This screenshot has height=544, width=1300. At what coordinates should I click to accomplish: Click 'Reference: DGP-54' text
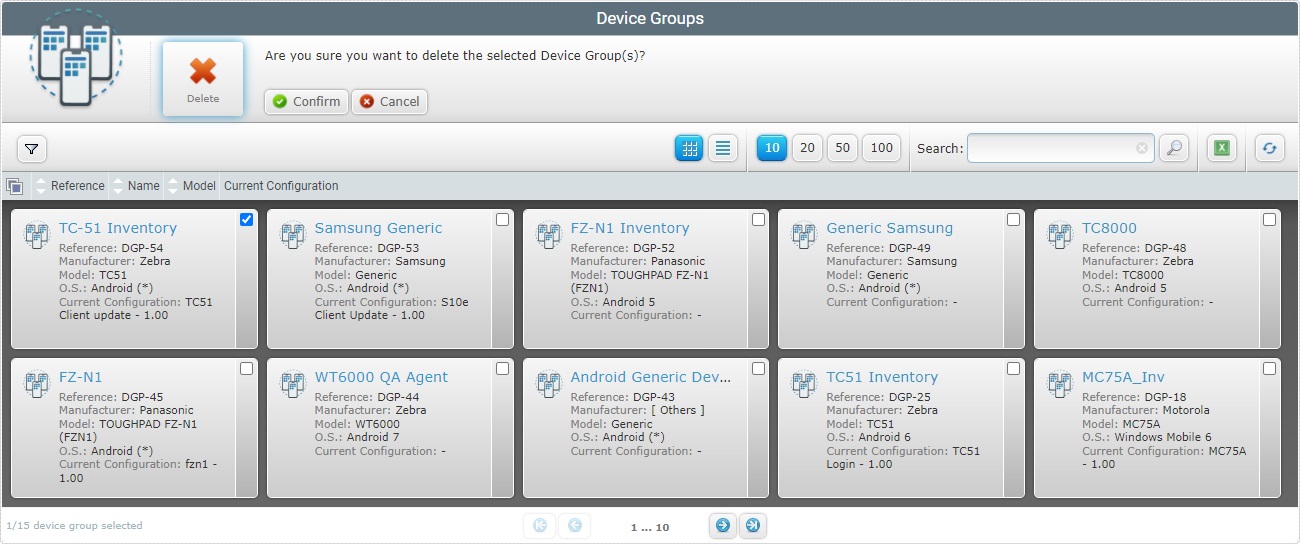pyautogui.click(x=111, y=248)
